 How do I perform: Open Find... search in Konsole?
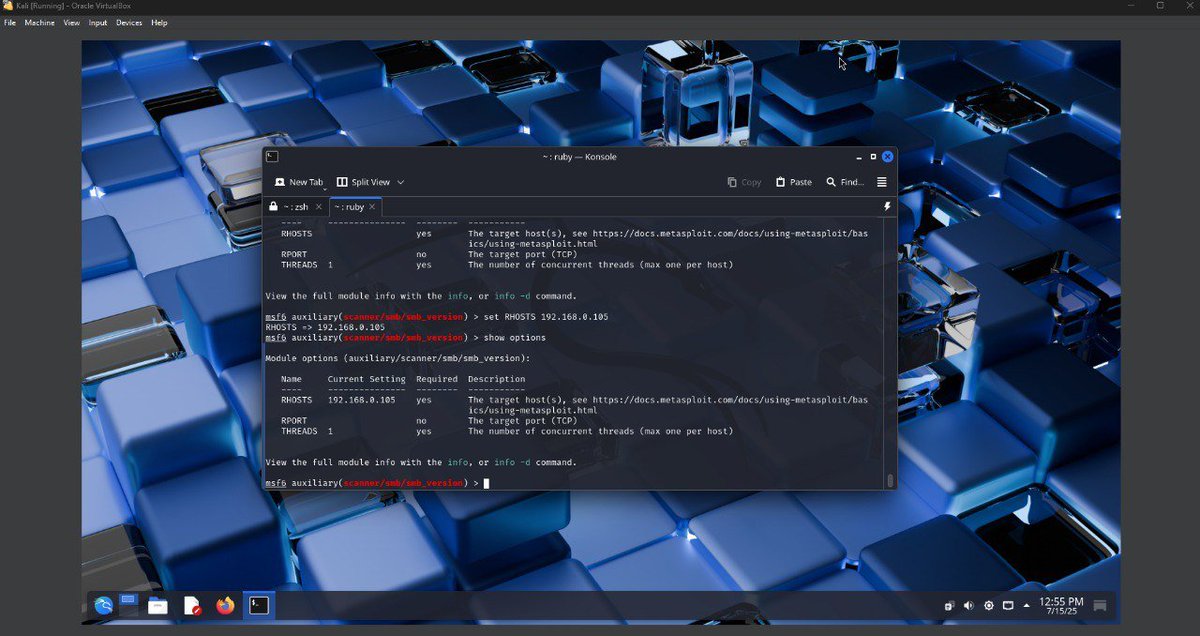point(845,182)
